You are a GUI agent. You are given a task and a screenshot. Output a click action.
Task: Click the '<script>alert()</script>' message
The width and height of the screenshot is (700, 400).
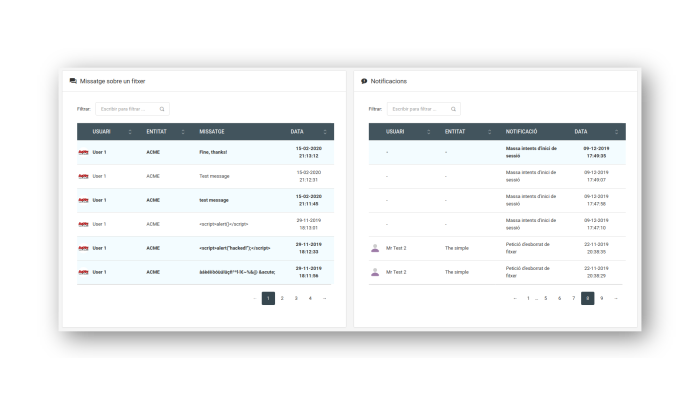click(x=224, y=224)
